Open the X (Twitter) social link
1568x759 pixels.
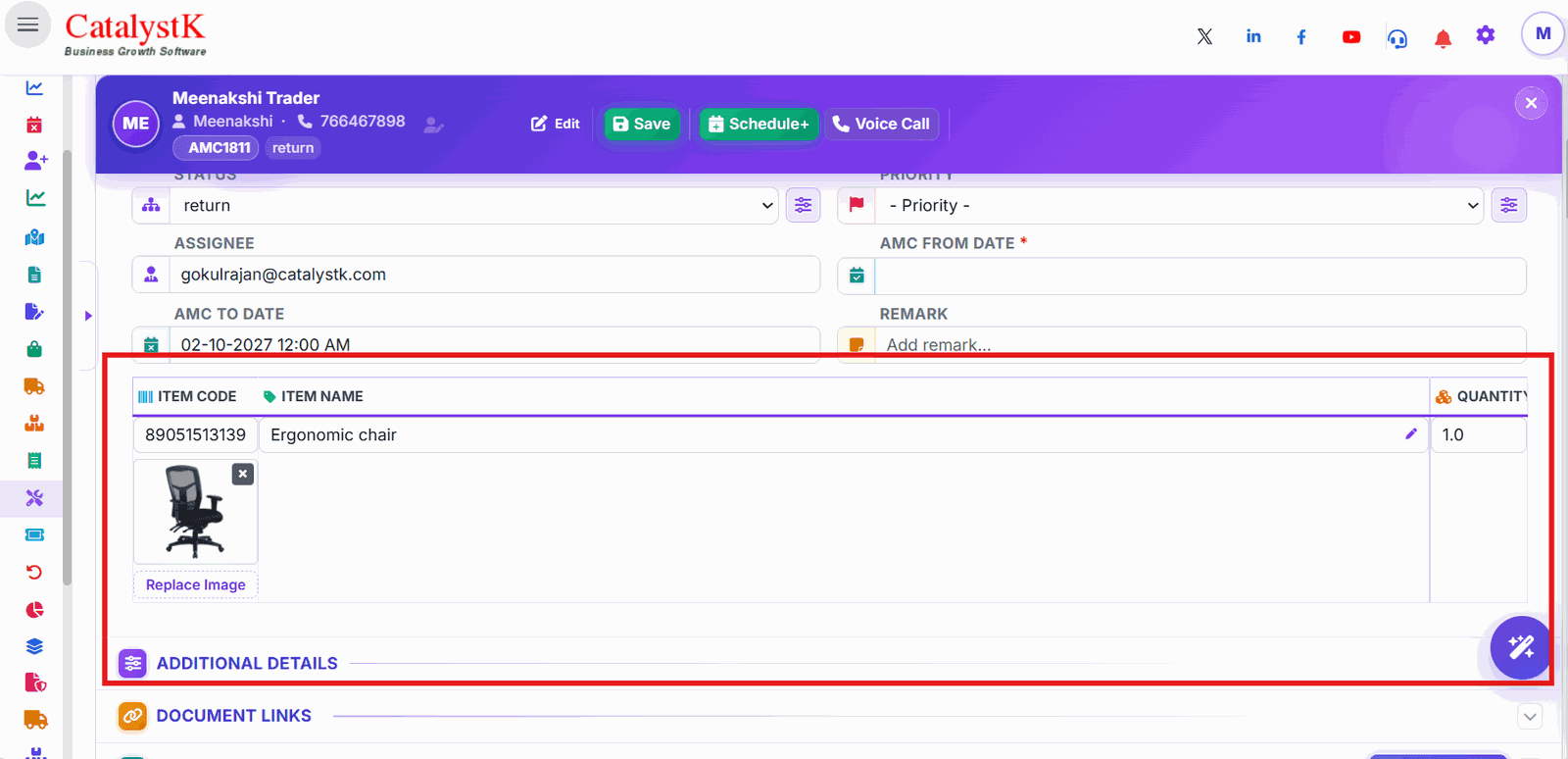(1204, 36)
